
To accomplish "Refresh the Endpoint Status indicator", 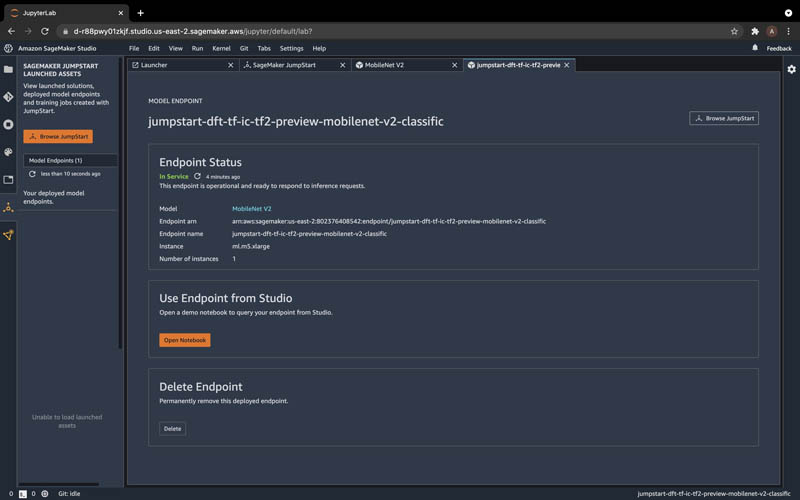I will click(197, 176).
